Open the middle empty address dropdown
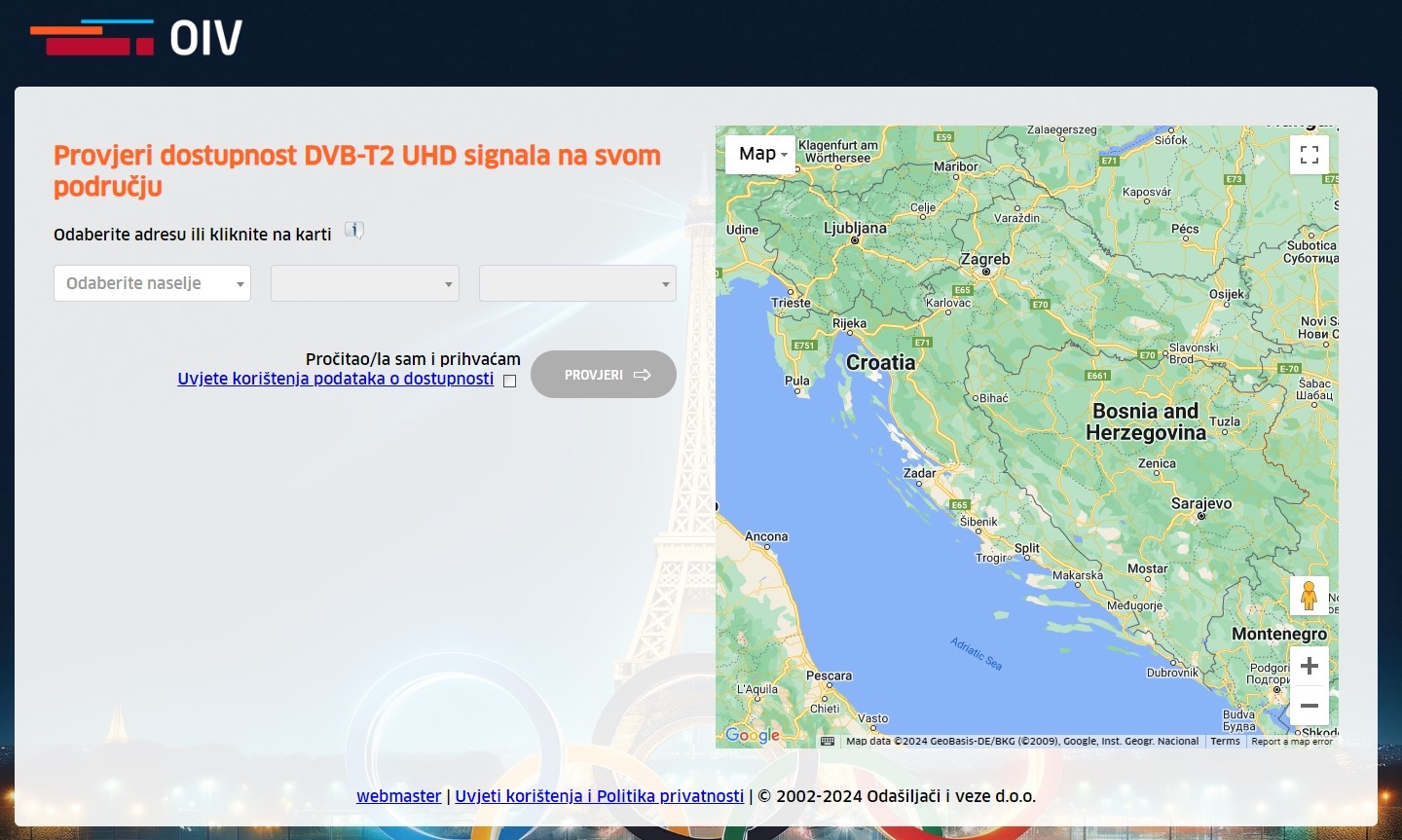 tap(365, 283)
